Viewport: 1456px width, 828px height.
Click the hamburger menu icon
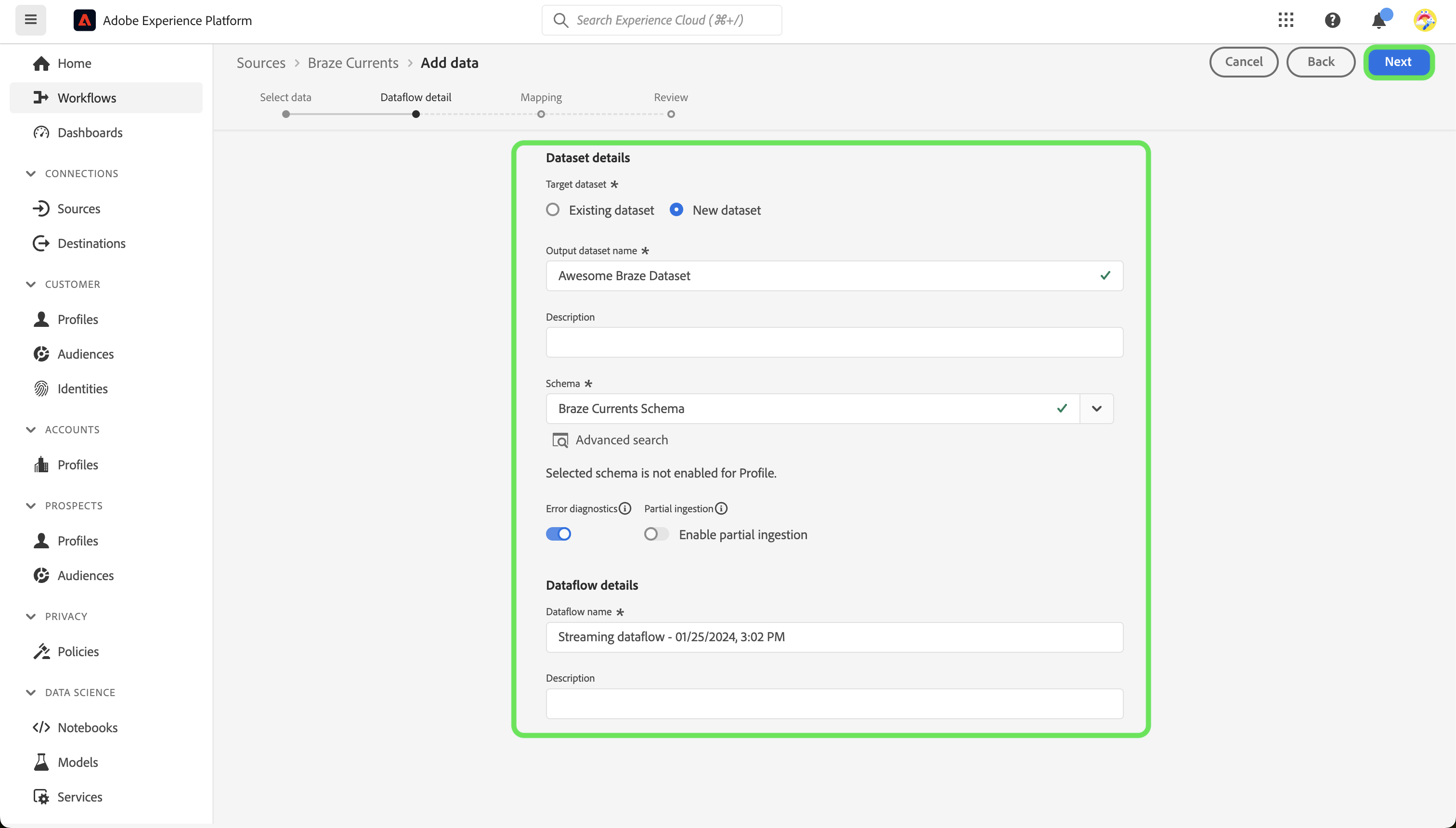31,20
